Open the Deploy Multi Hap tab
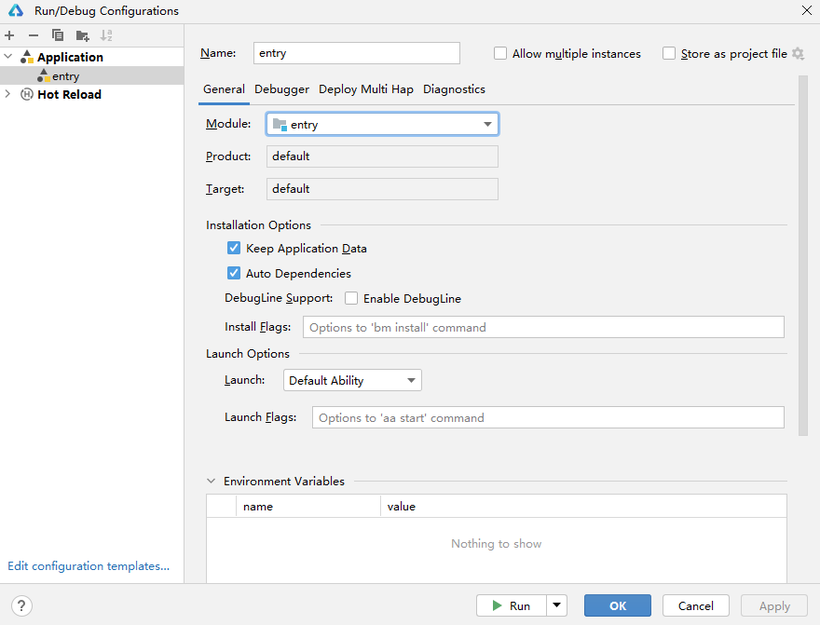 pyautogui.click(x=366, y=89)
